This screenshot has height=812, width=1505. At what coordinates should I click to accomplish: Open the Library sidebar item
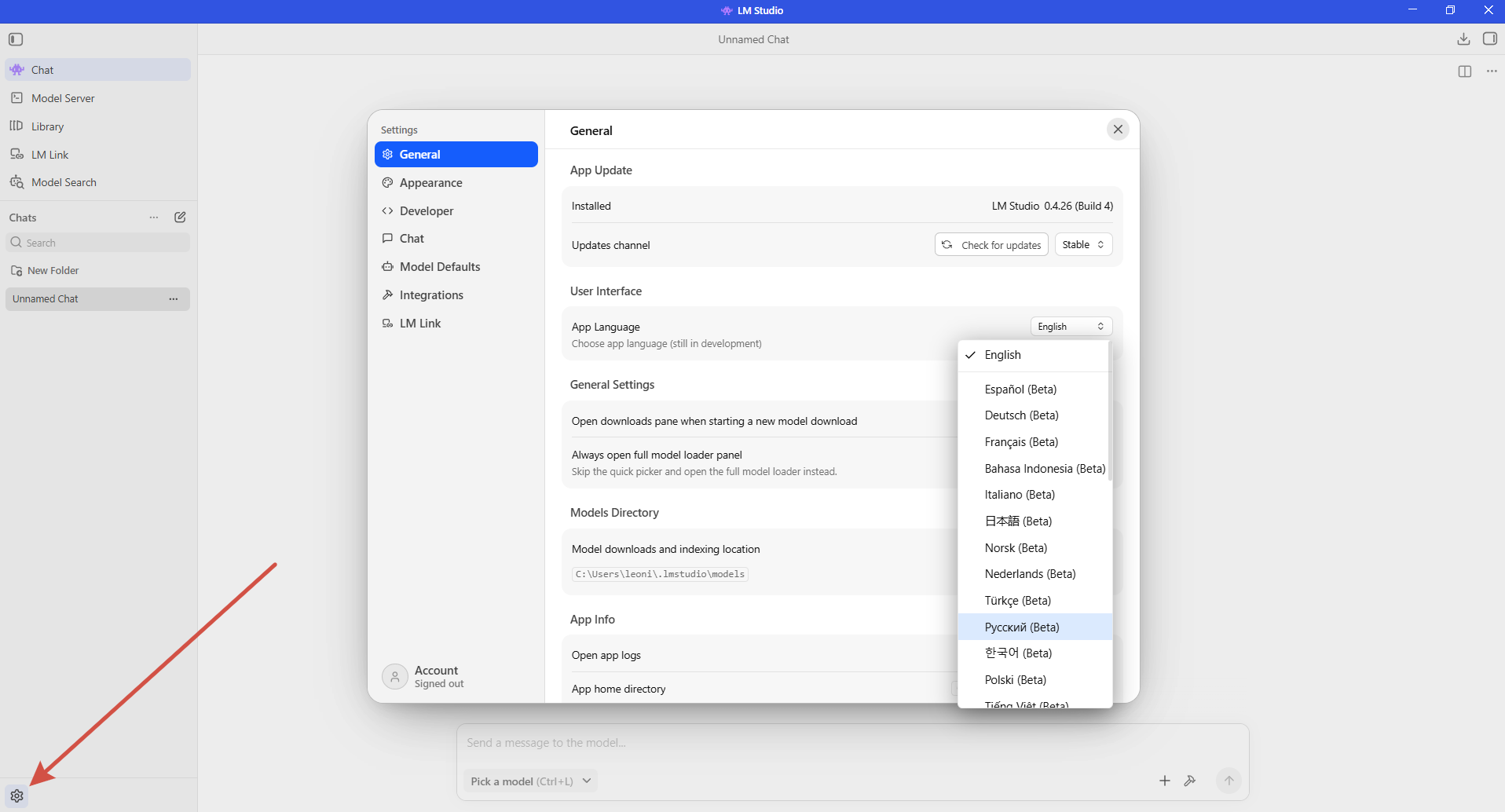coord(98,126)
